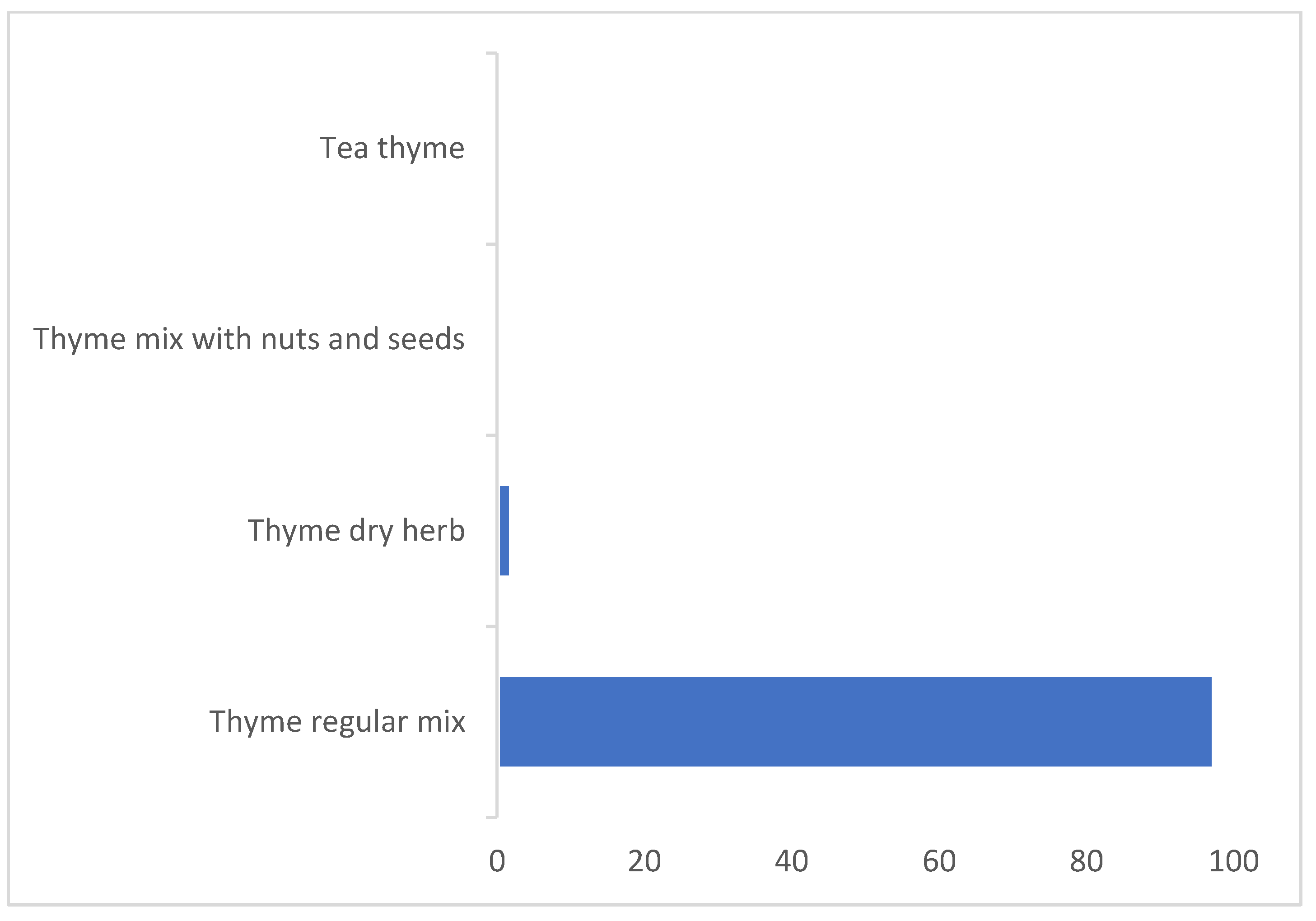
Task: Click the Thyme dry herb axis label
Action: coord(356,530)
